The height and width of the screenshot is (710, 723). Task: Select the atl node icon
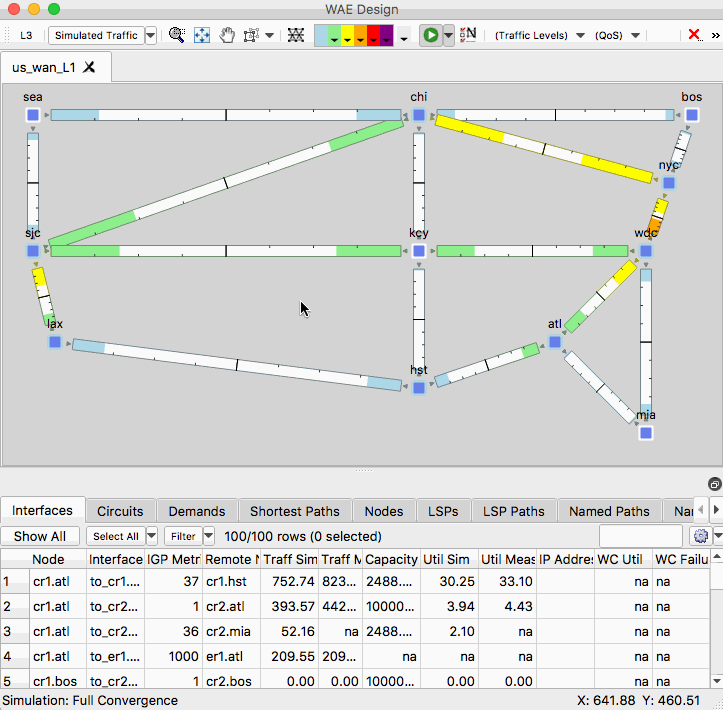pos(555,342)
